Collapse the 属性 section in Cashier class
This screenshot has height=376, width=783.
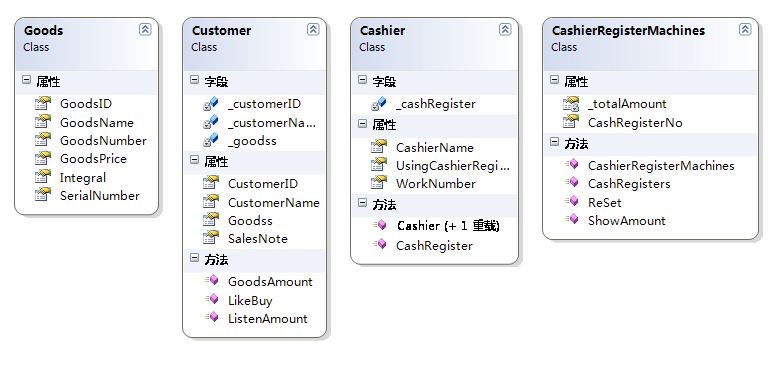(x=362, y=123)
